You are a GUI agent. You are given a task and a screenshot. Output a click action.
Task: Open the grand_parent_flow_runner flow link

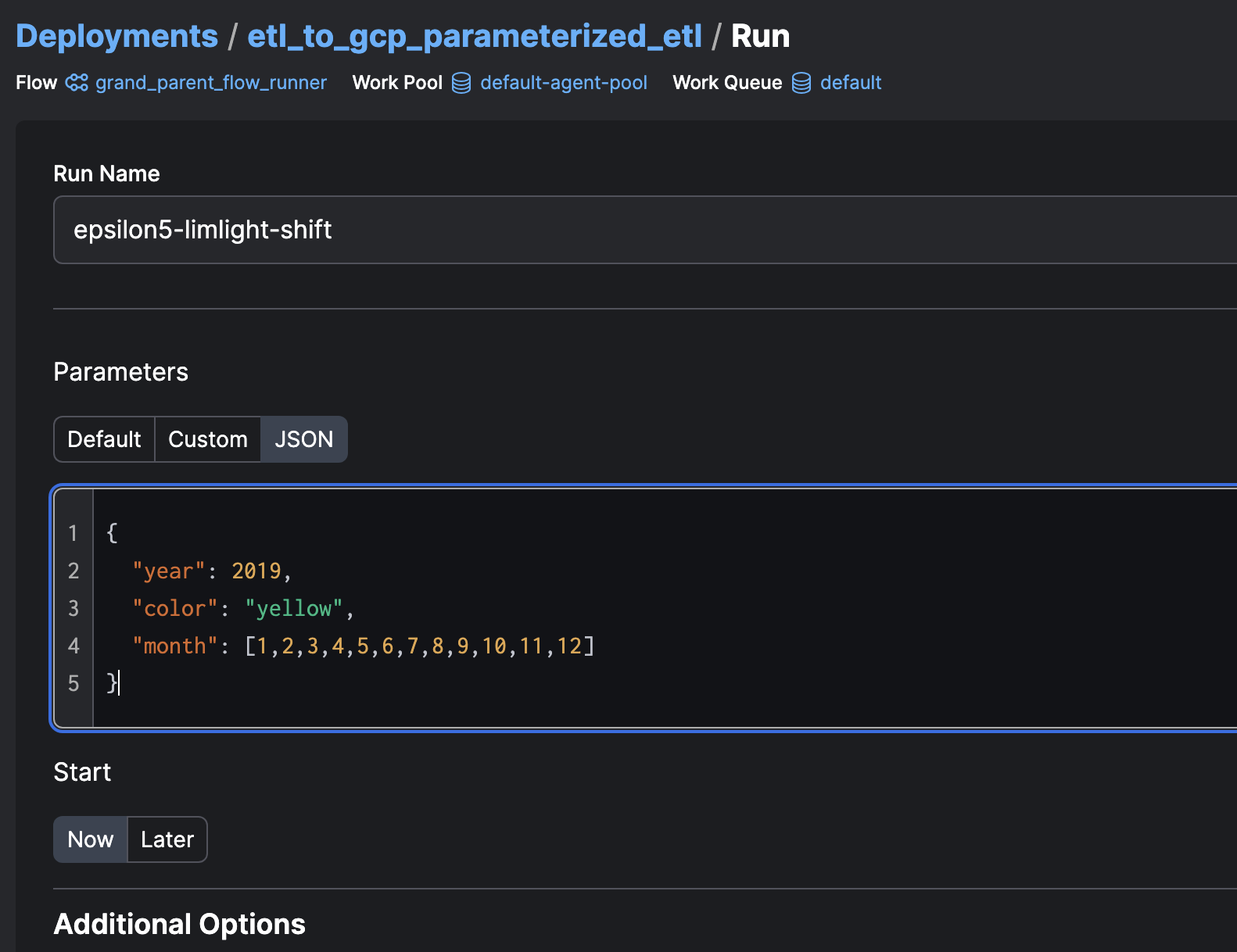tap(211, 83)
